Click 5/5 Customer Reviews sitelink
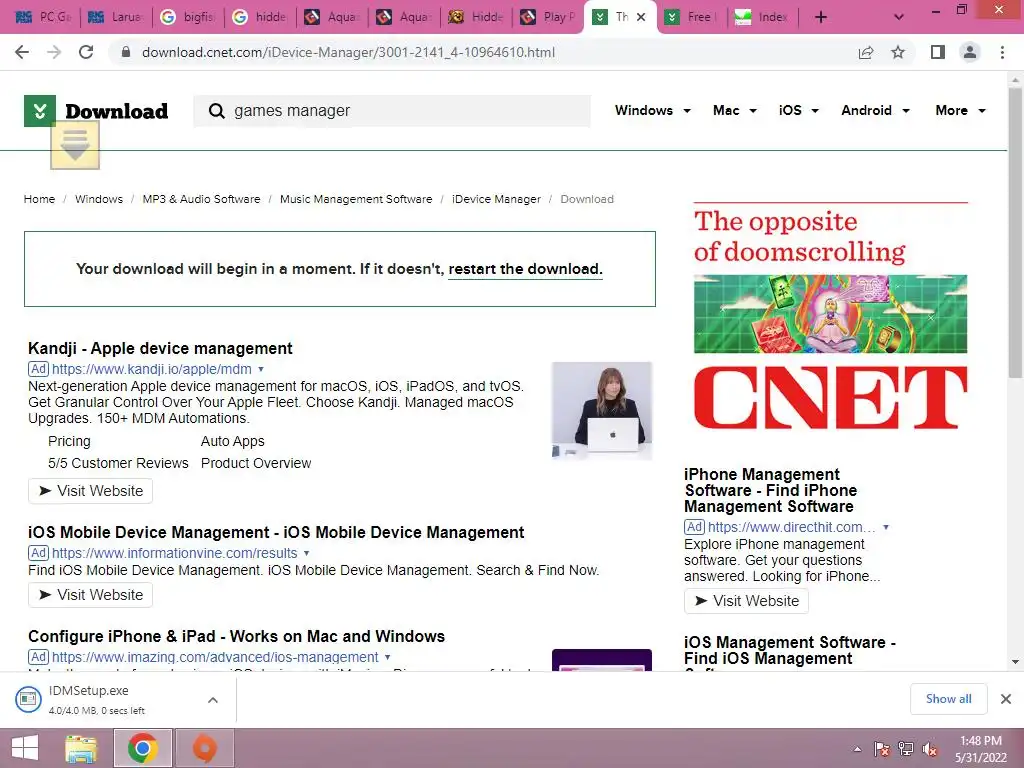Screen dimensions: 1024x768 point(118,463)
